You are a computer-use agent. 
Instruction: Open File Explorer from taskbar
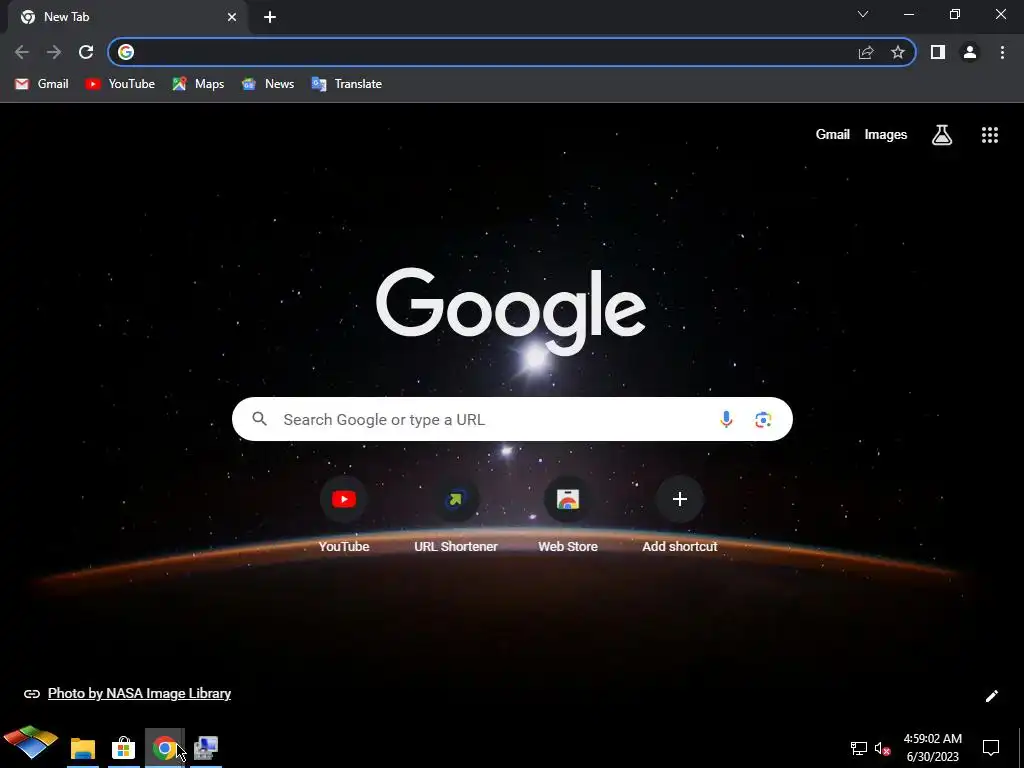click(83, 748)
